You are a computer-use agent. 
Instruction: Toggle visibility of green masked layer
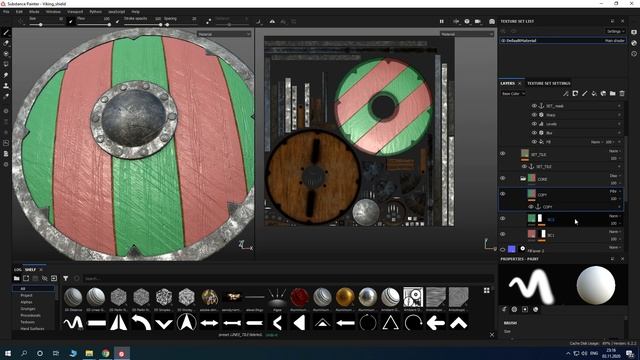(502, 219)
